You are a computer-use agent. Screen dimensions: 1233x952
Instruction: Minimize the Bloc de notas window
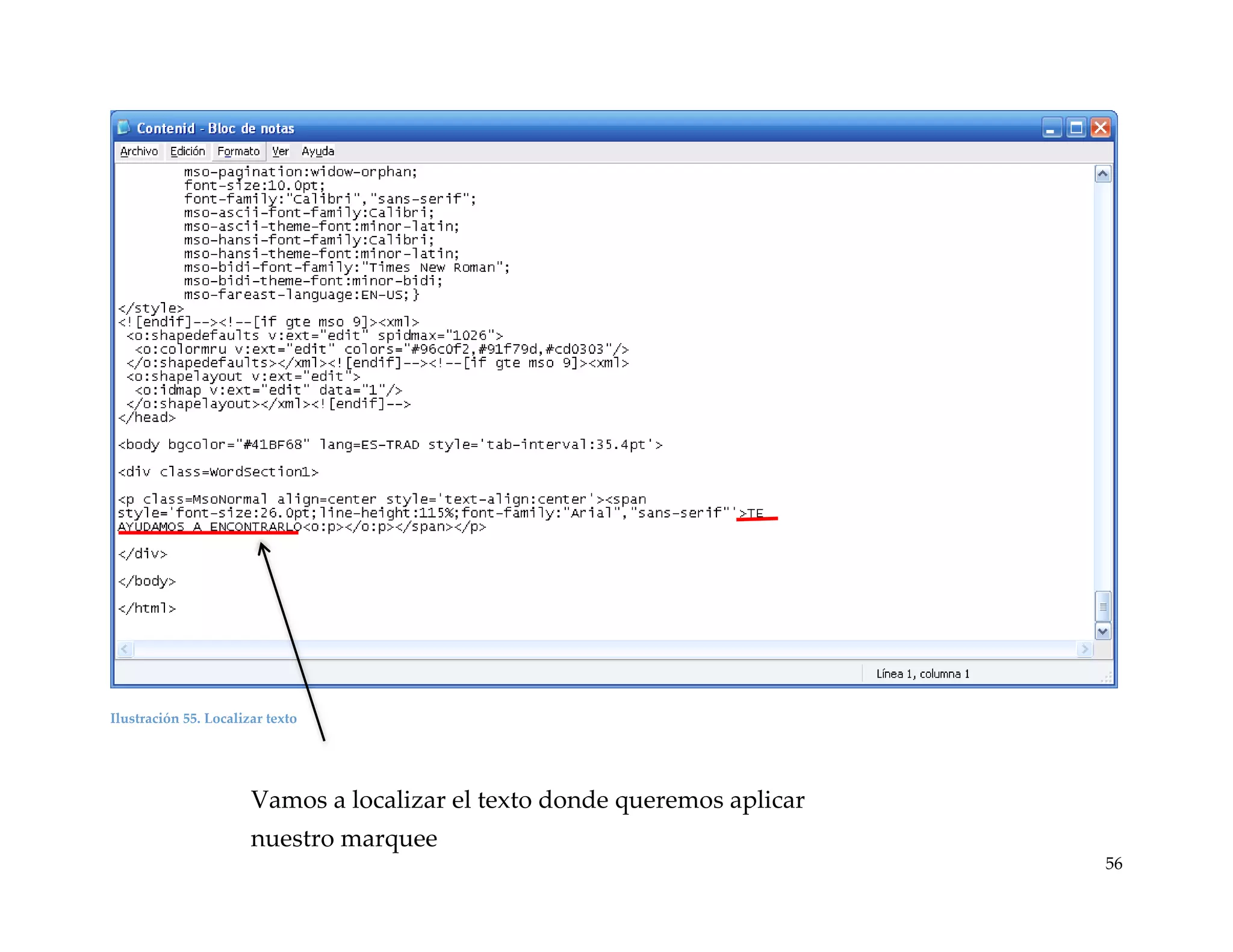click(1051, 128)
